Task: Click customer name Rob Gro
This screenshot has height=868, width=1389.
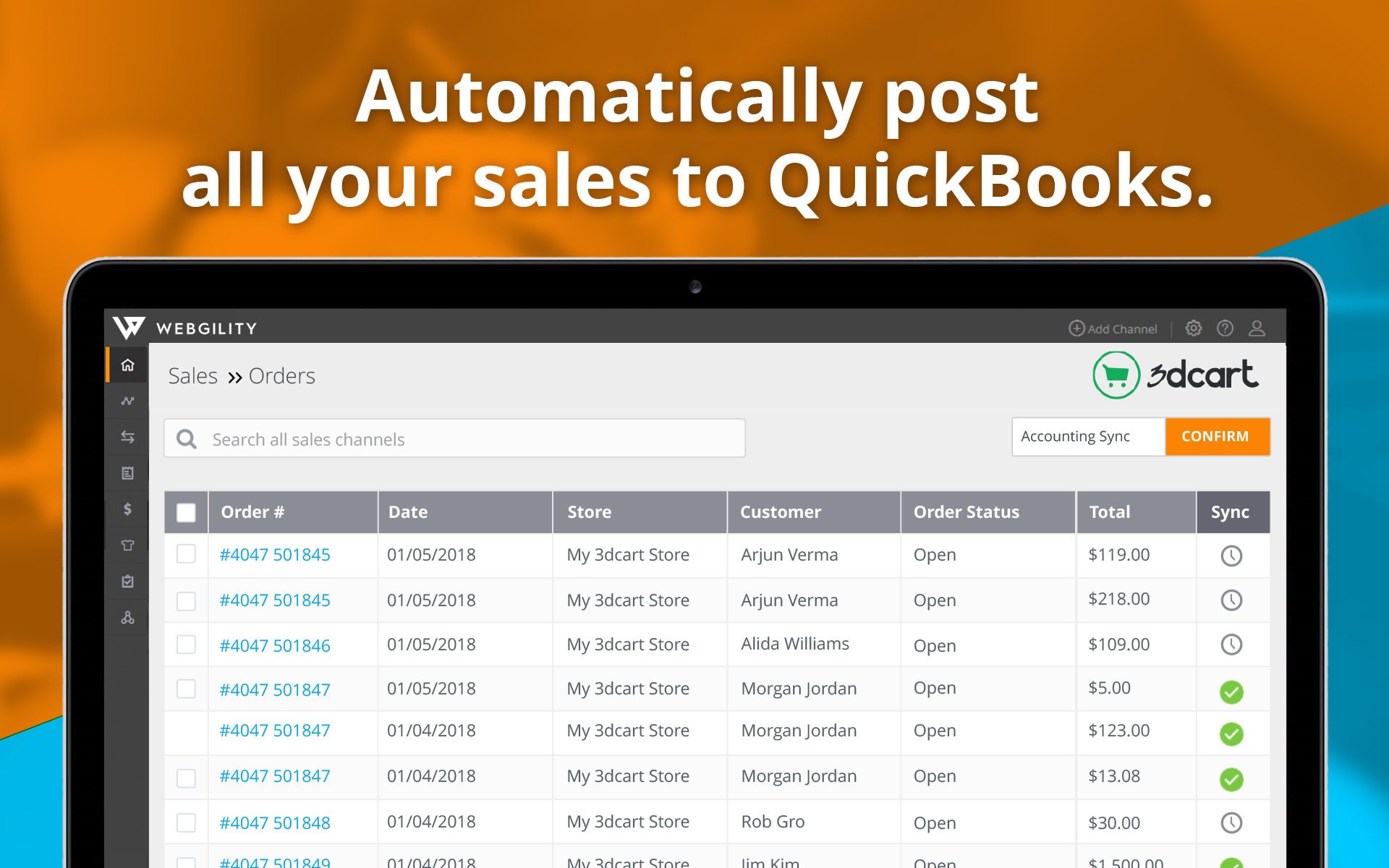Action: pos(773,822)
